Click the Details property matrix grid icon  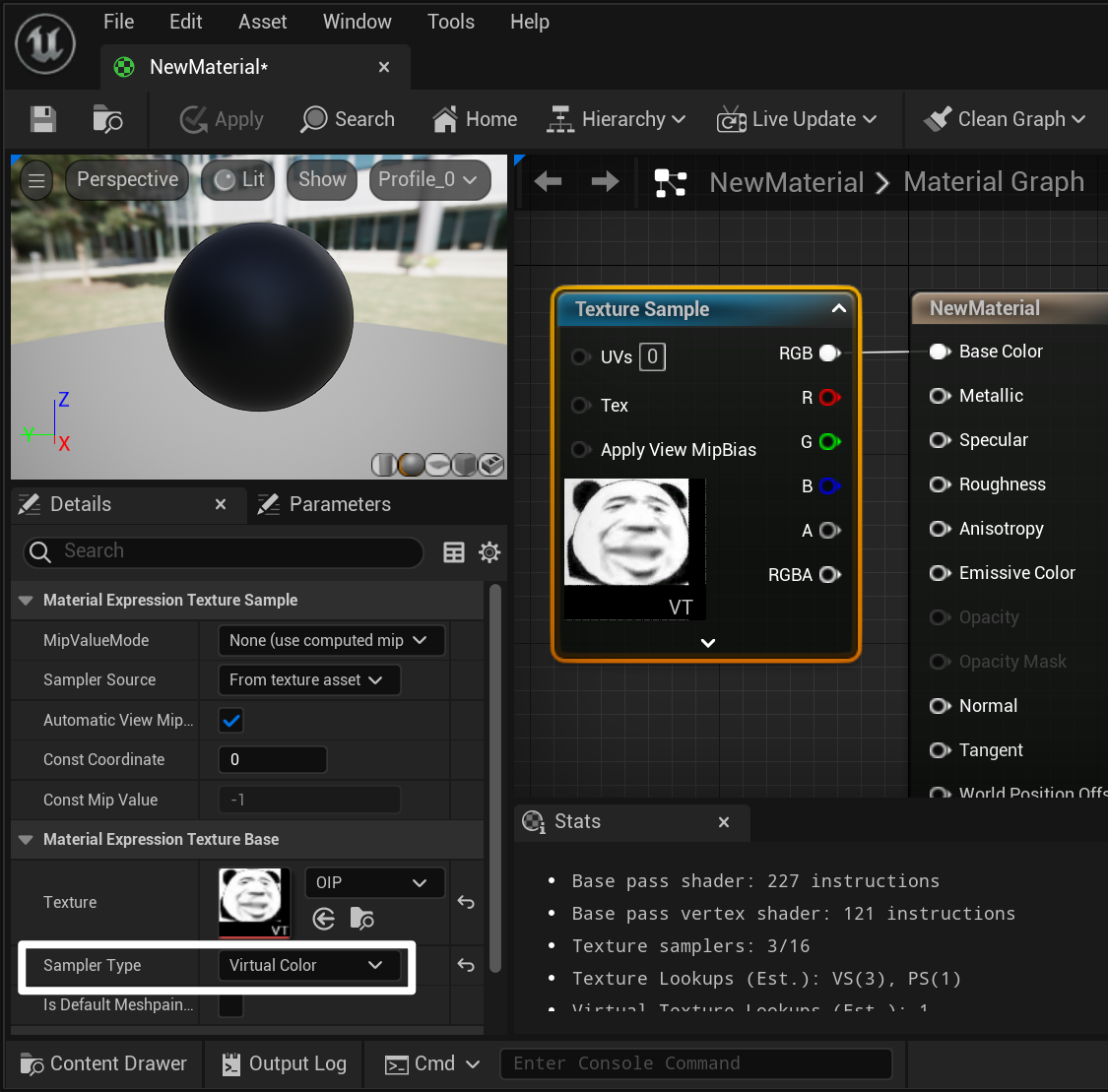click(454, 552)
